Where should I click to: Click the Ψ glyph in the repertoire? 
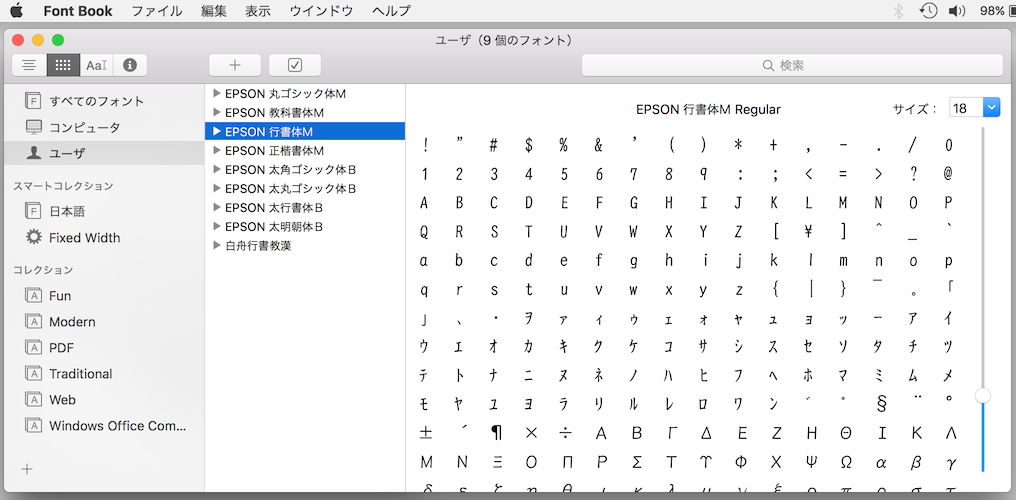click(811, 462)
